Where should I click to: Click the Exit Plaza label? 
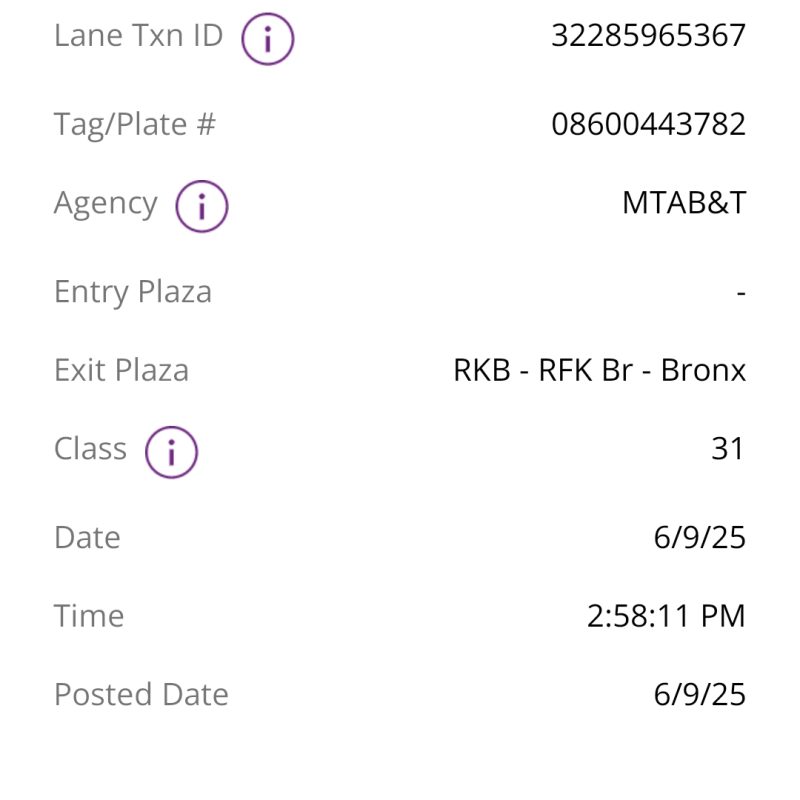pos(121,370)
